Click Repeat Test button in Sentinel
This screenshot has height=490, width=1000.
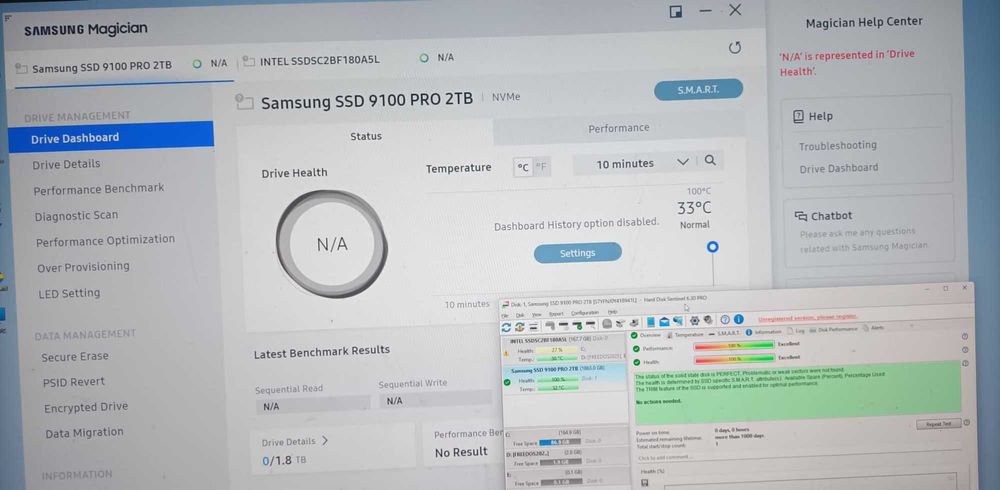coord(938,424)
